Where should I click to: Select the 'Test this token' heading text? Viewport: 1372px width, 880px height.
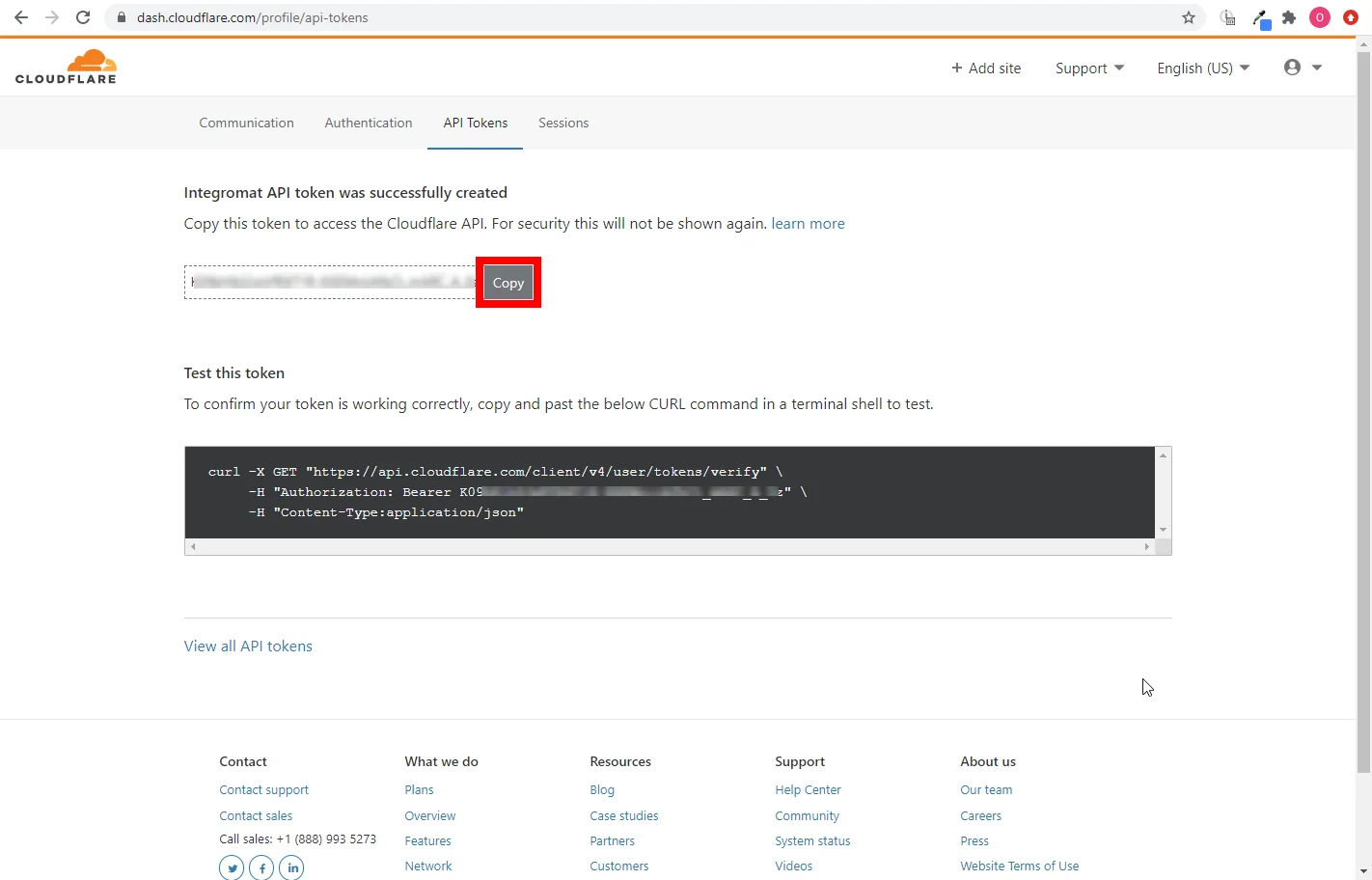click(234, 373)
